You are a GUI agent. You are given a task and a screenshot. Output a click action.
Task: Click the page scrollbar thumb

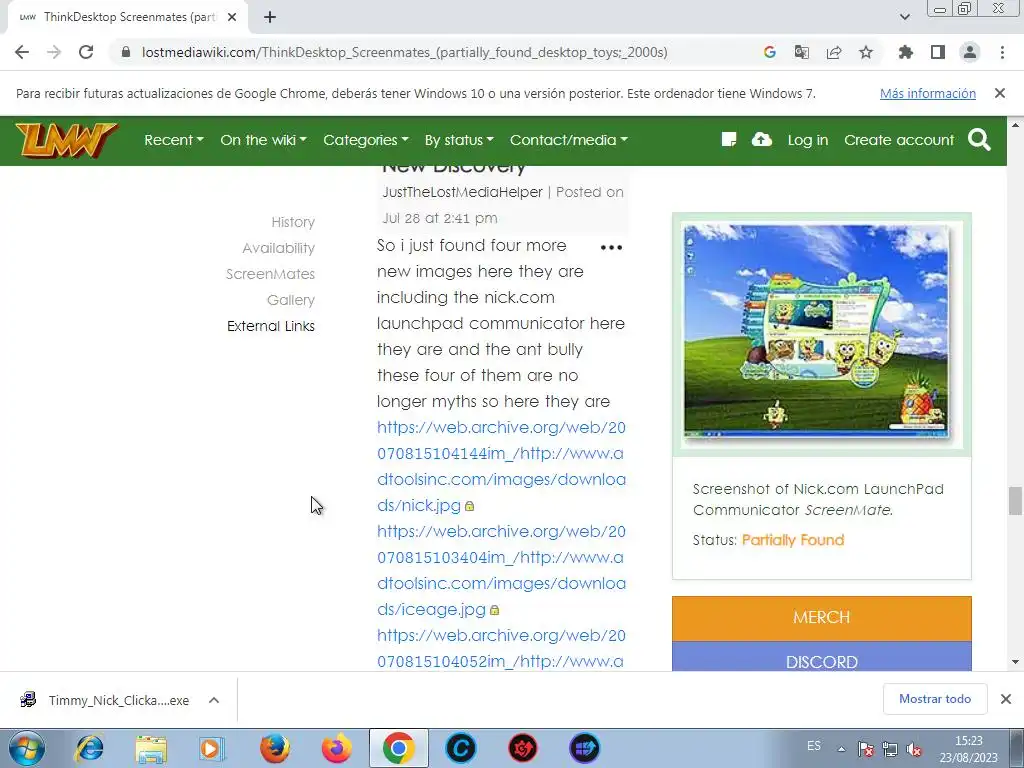tap(1015, 501)
